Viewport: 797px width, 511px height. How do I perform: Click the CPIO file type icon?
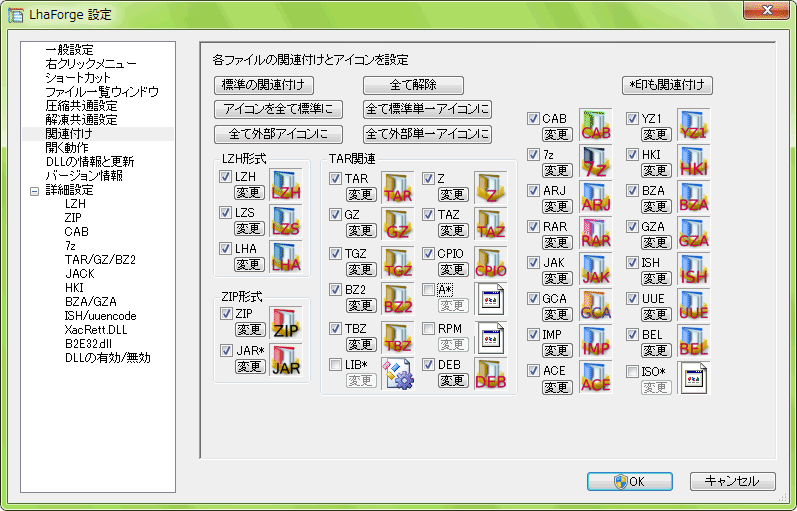point(491,262)
